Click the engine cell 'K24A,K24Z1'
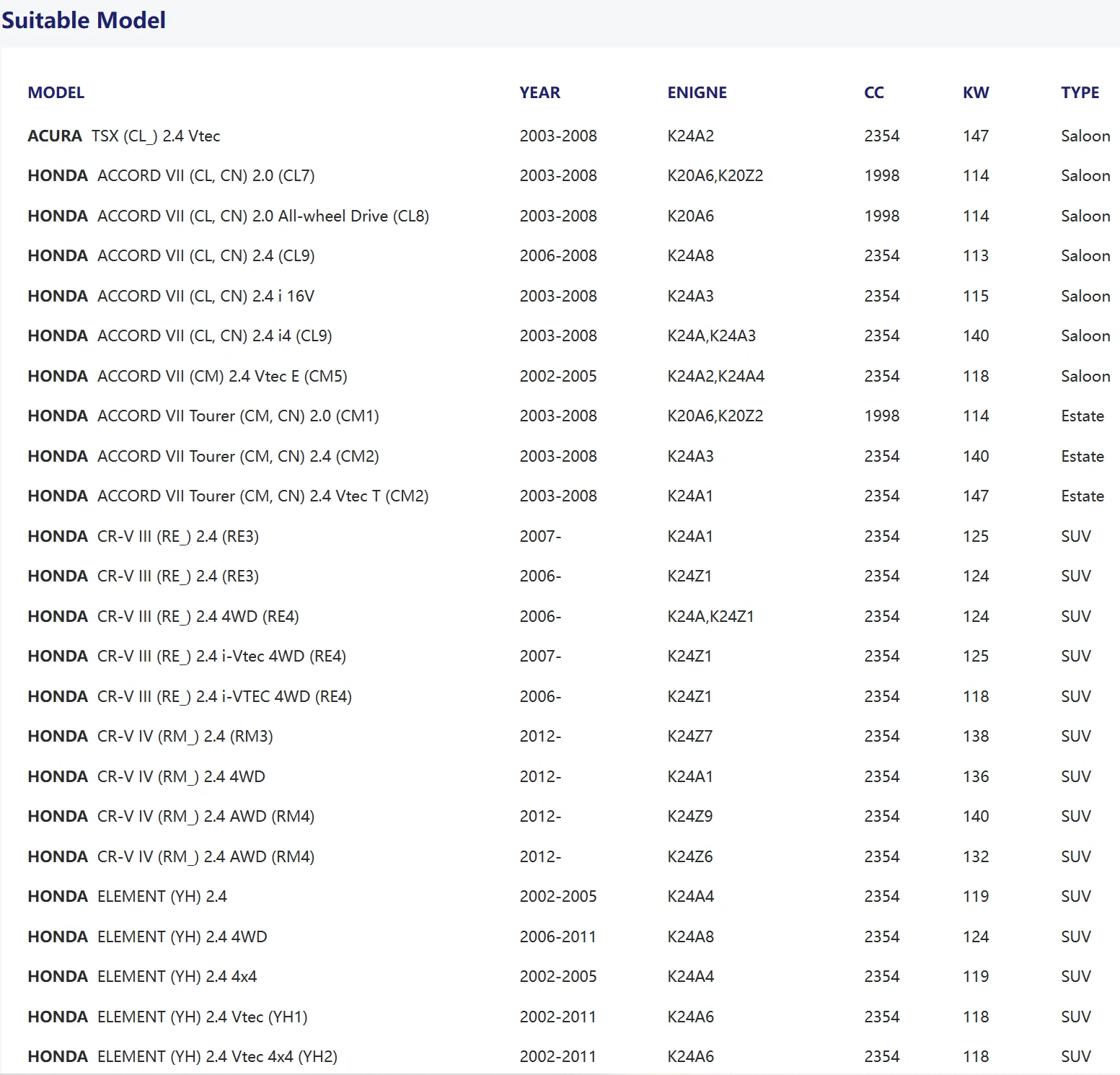This screenshot has height=1075, width=1120. (710, 616)
